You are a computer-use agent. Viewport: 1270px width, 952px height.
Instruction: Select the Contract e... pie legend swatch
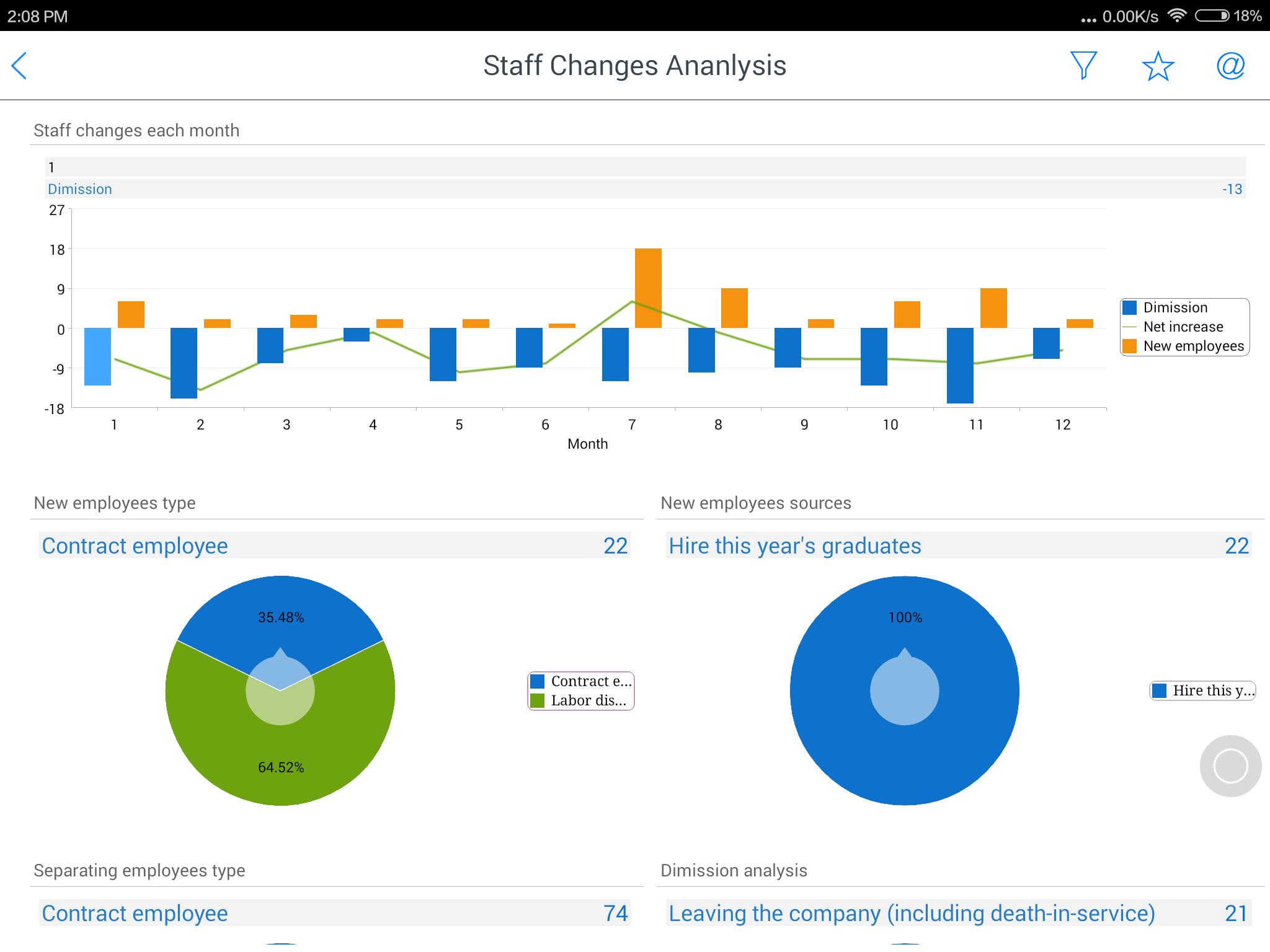(x=538, y=681)
